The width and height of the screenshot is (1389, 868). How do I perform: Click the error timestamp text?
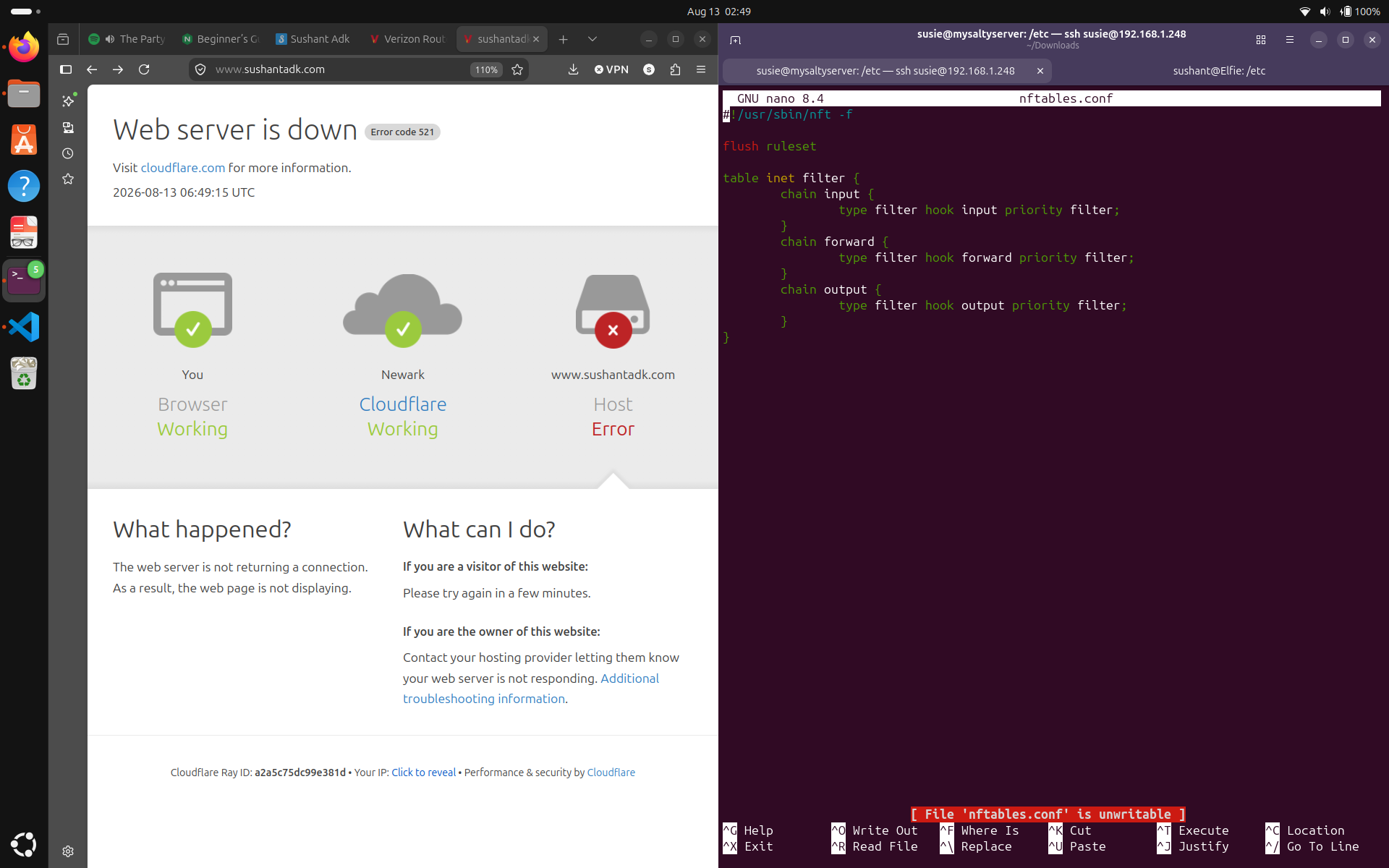(184, 192)
